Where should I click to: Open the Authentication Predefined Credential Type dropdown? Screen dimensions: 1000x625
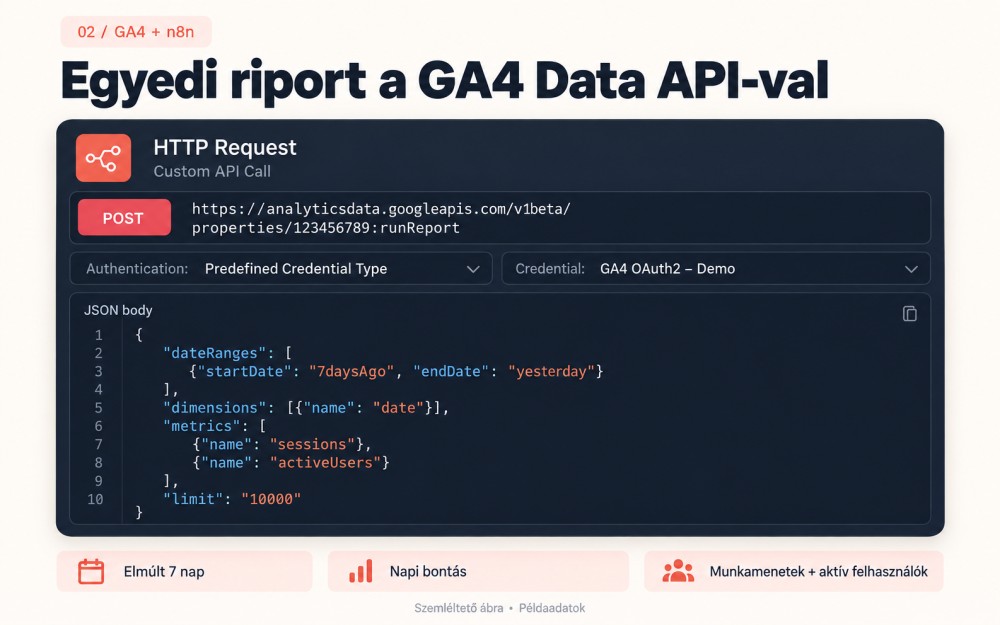(281, 268)
